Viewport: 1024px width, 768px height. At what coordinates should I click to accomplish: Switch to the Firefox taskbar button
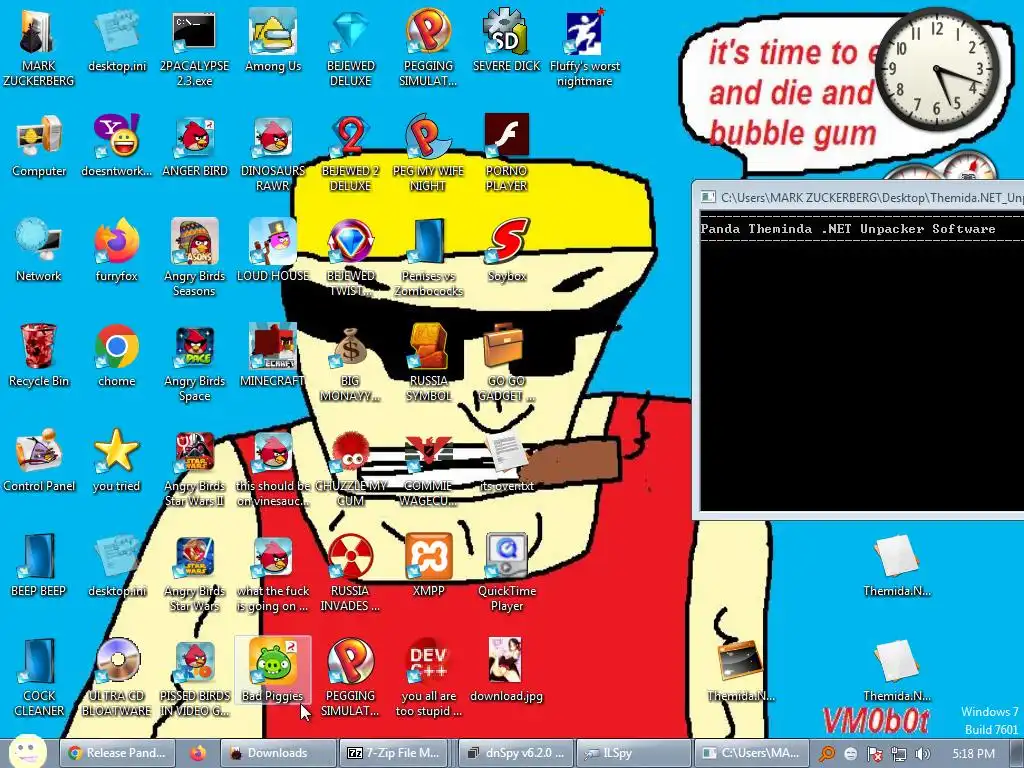[x=198, y=753]
